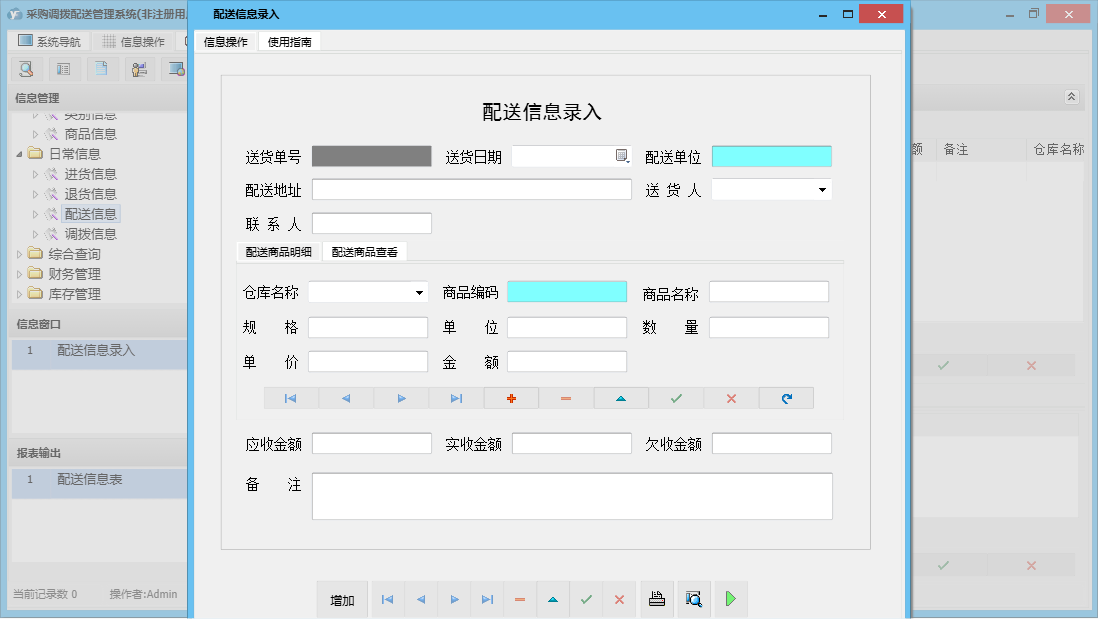Open the 送货人 dropdown list
Image resolution: width=1098 pixels, height=630 pixels.
pos(821,189)
